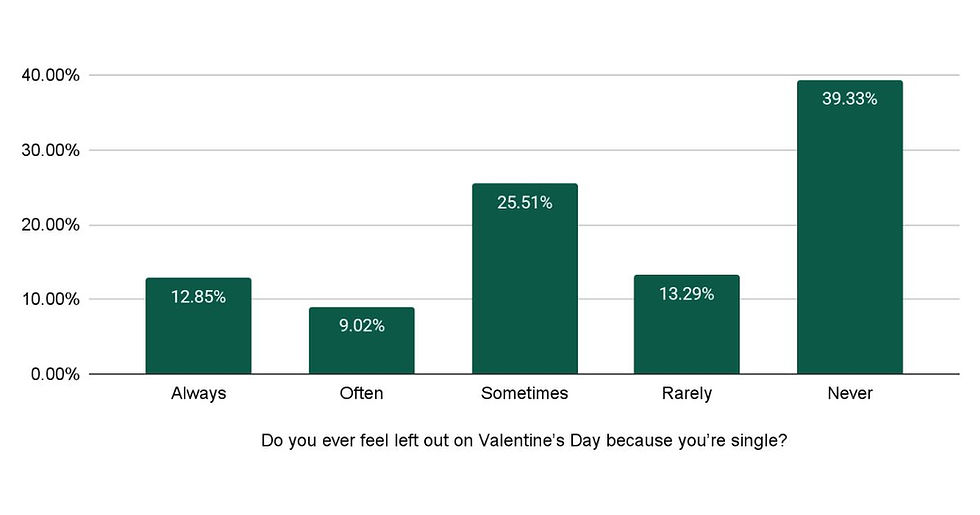
Task: Select the Often axis category label
Action: pyautogui.click(x=361, y=393)
